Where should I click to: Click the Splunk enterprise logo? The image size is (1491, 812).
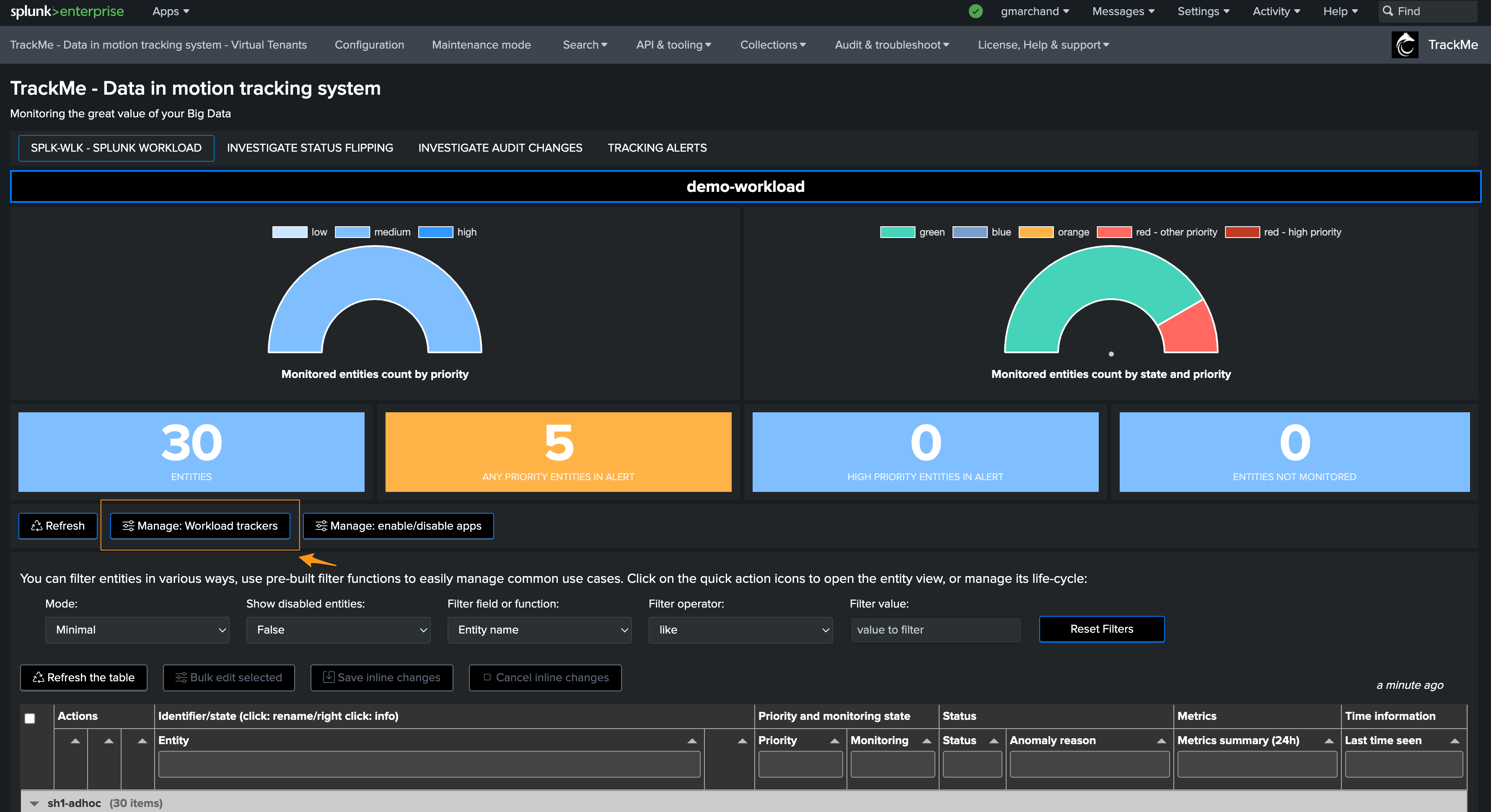[x=67, y=12]
